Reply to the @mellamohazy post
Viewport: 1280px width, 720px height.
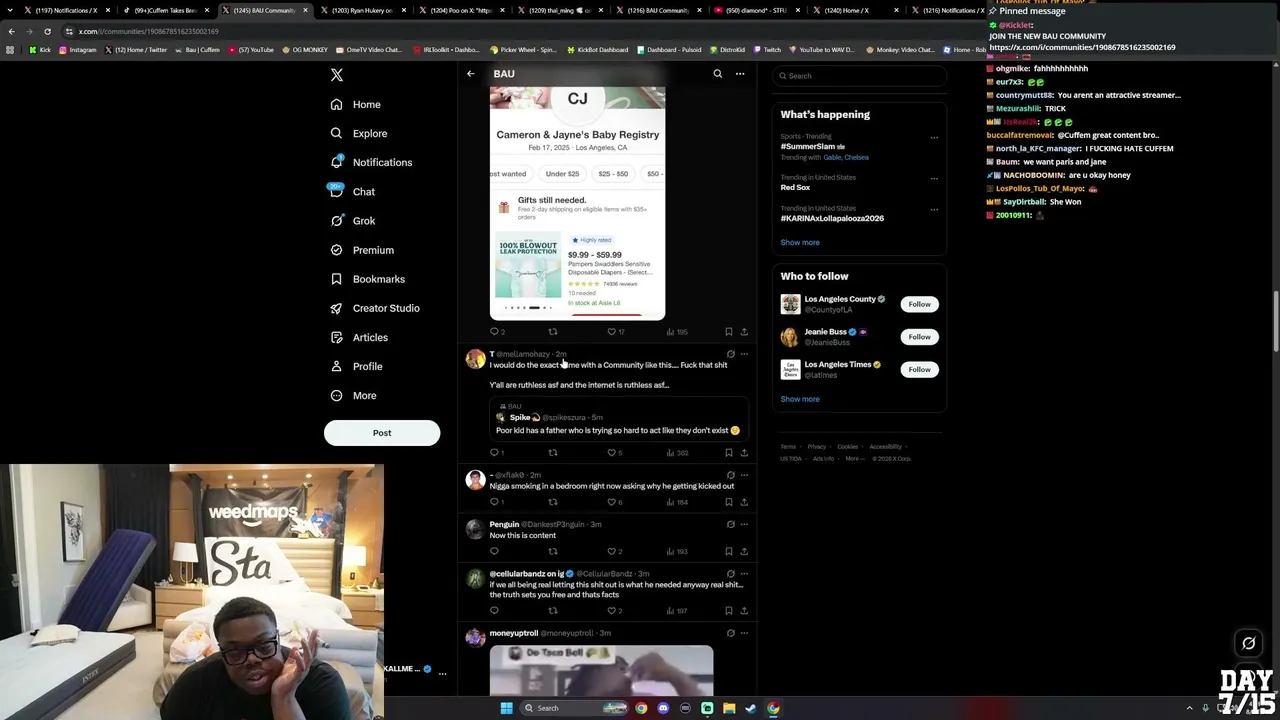pos(494,453)
